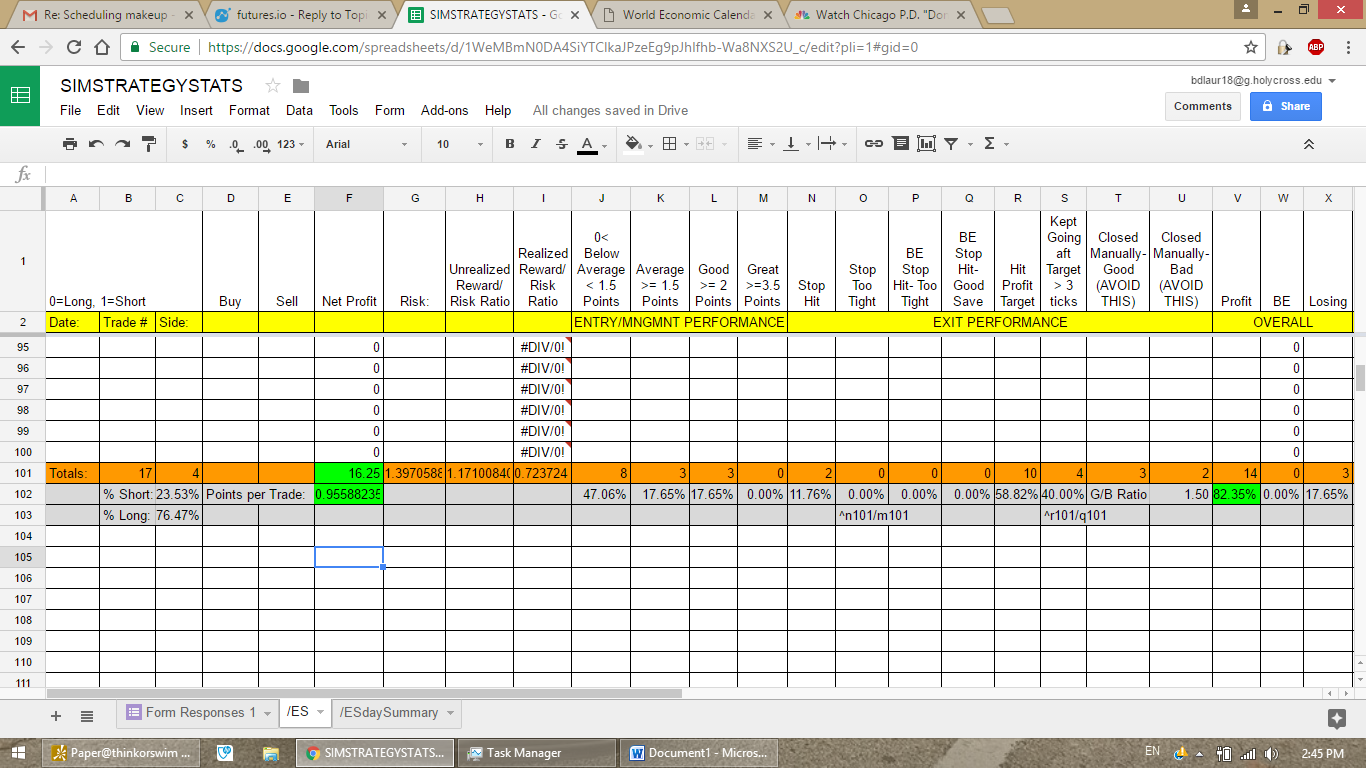Open the vertical align dropdown

(x=796, y=144)
